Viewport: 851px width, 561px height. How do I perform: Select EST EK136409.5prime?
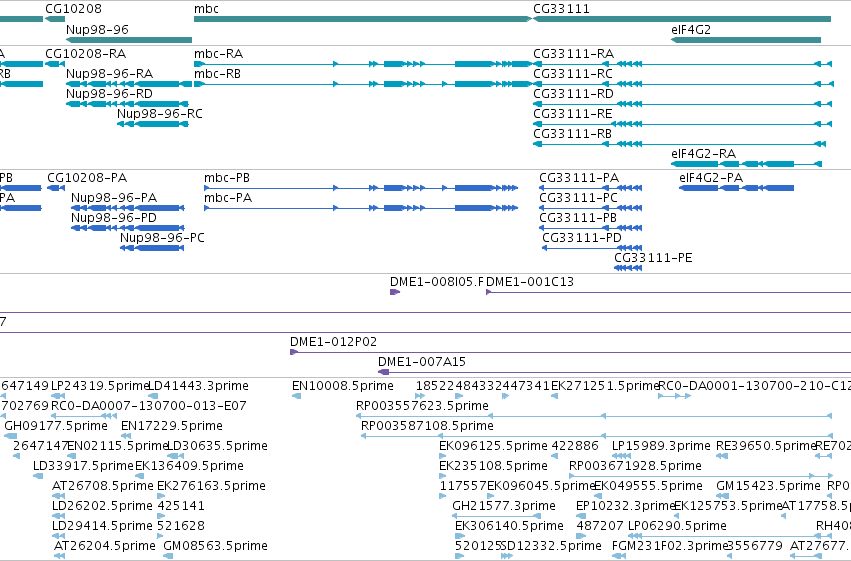(x=140, y=476)
